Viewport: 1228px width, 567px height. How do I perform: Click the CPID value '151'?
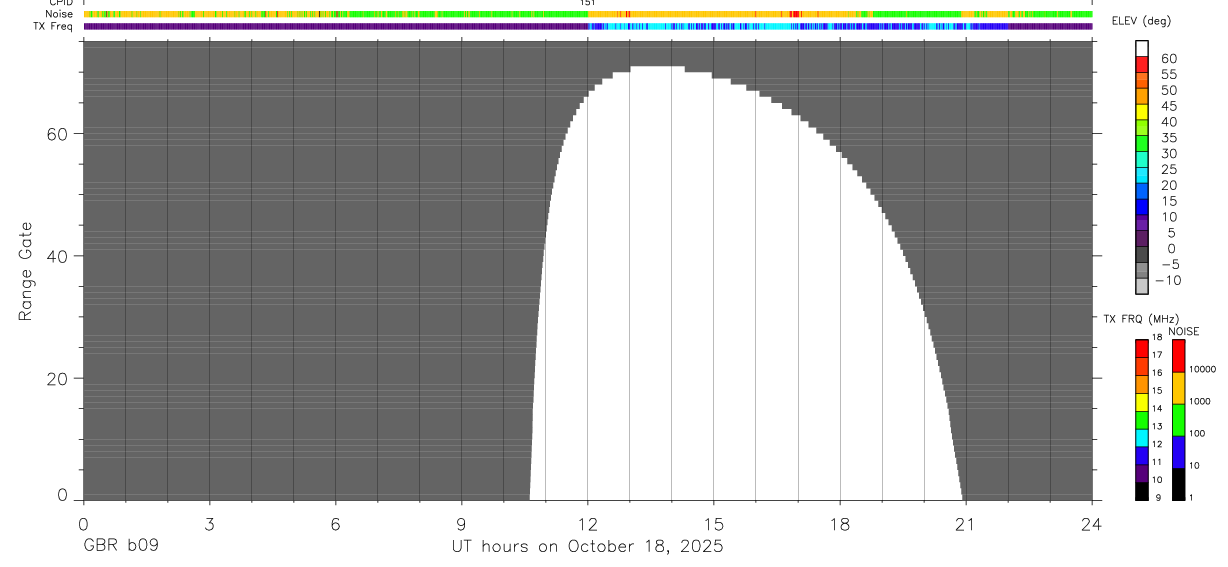pos(587,3)
